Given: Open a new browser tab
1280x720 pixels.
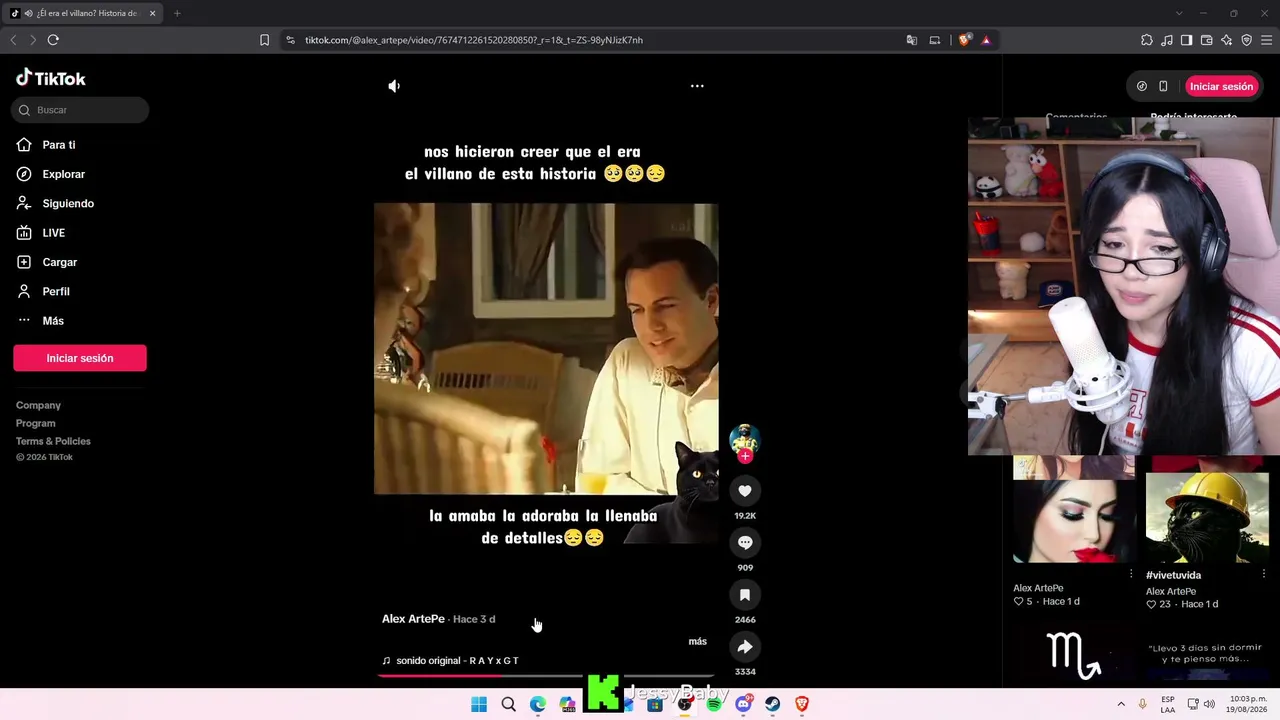Looking at the screenshot, I should (177, 13).
